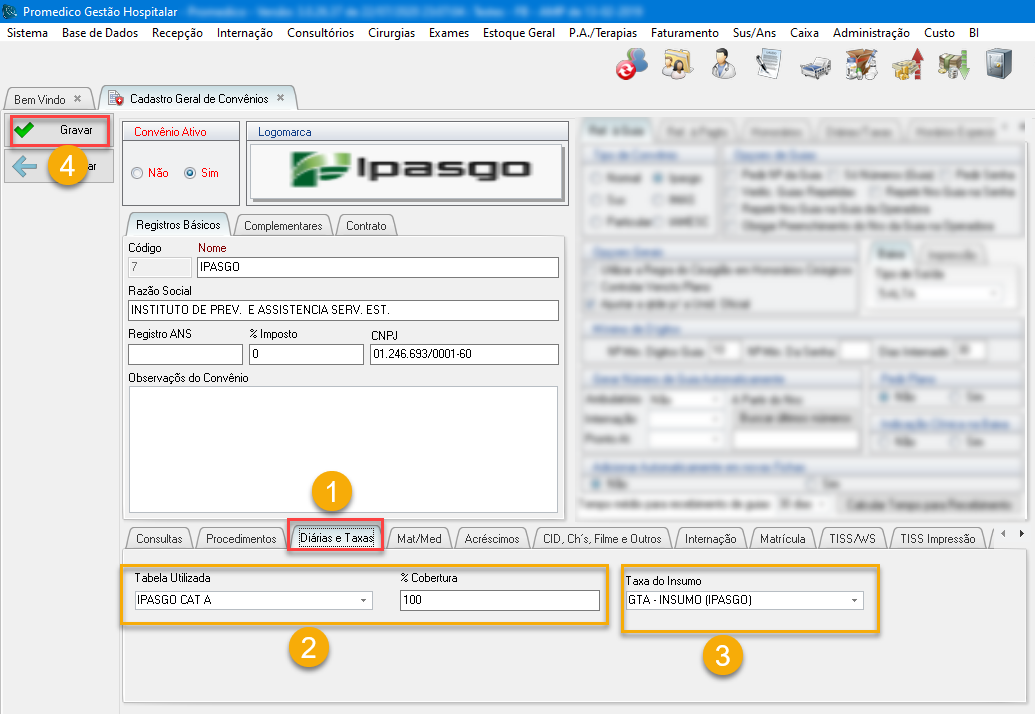Switch to the Complementares tab
Viewport: 1035px width, 714px height.
tap(283, 225)
